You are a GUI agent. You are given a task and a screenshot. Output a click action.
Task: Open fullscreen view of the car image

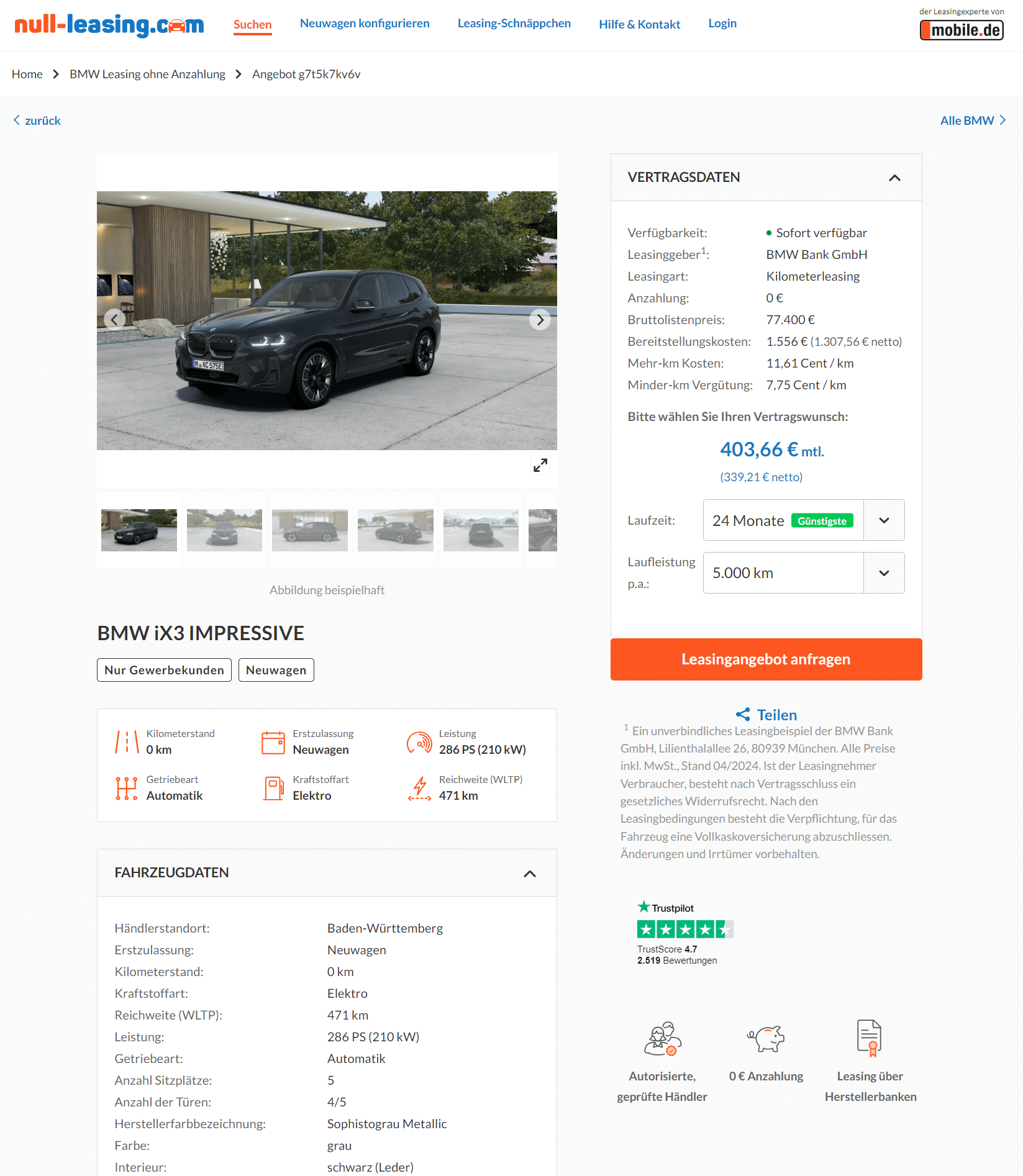(x=540, y=465)
